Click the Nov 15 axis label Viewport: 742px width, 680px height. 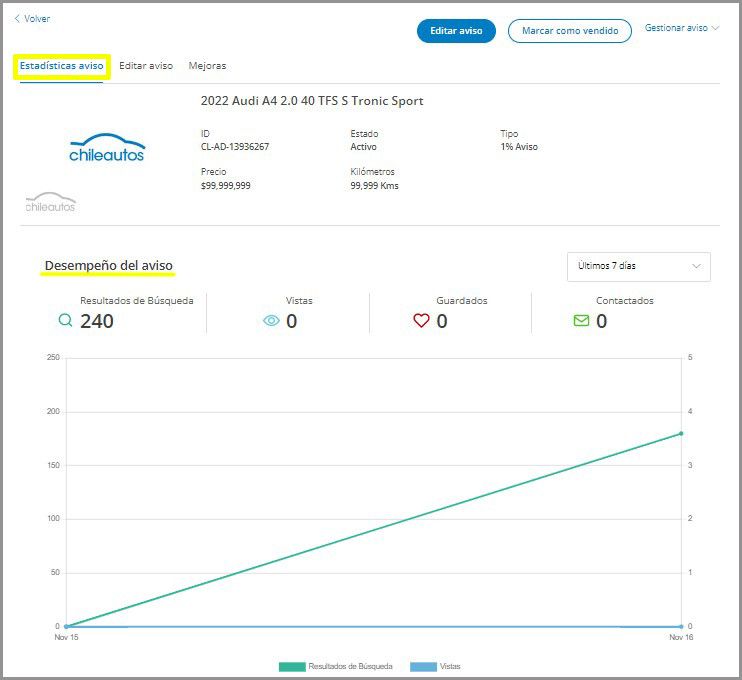click(66, 637)
